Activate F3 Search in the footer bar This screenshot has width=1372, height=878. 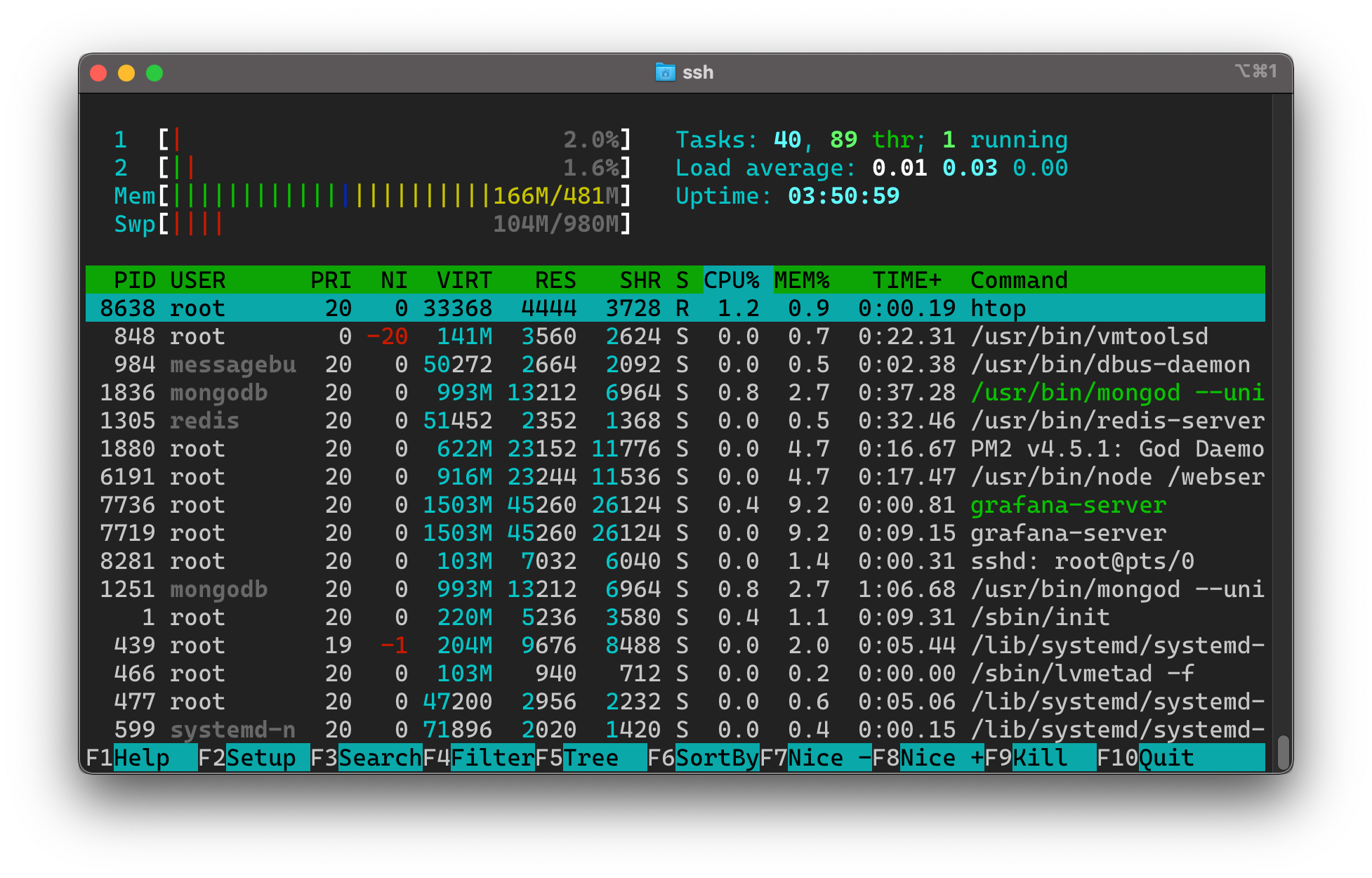366,758
